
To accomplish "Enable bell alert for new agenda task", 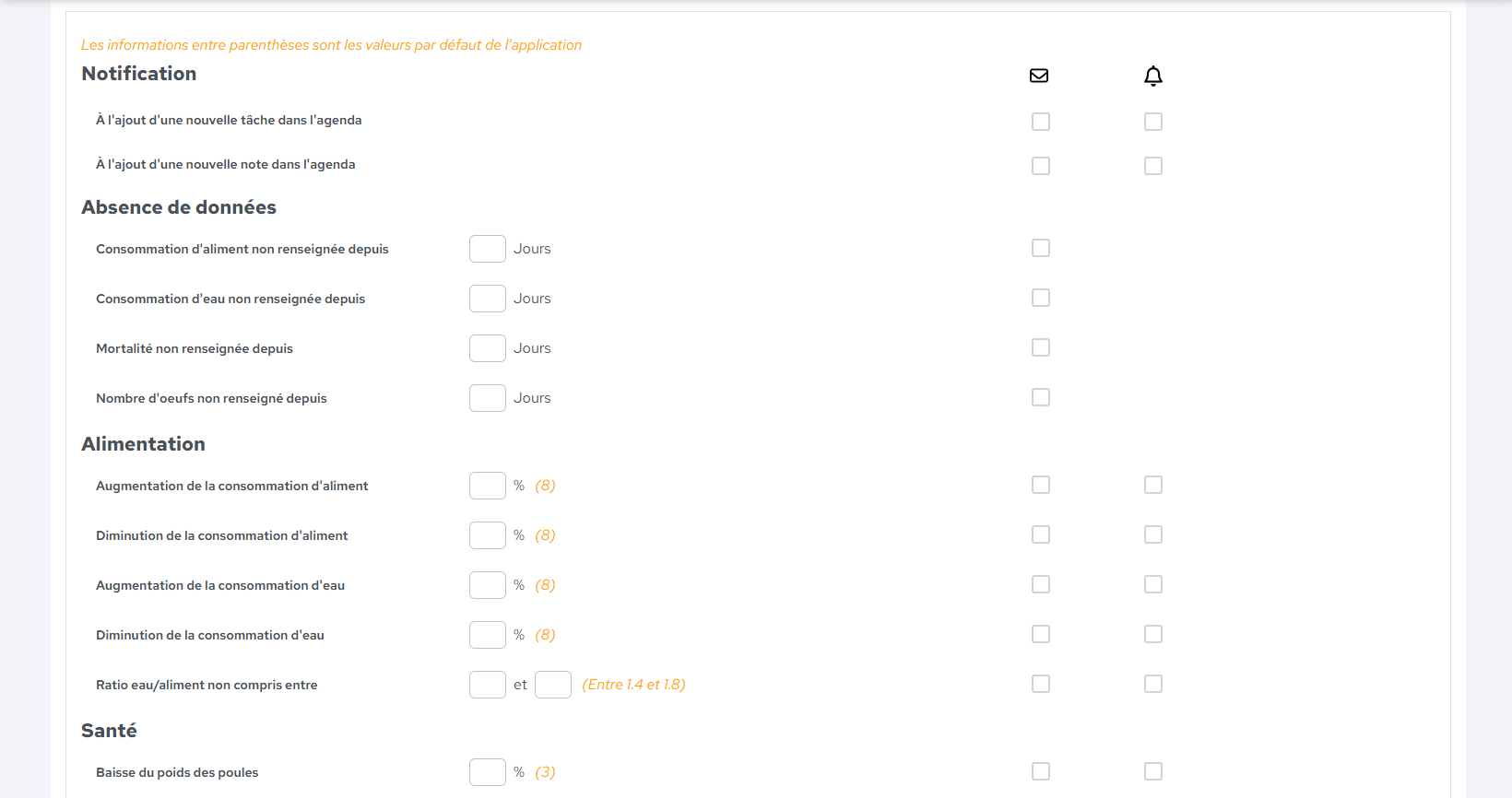I will [x=1153, y=122].
